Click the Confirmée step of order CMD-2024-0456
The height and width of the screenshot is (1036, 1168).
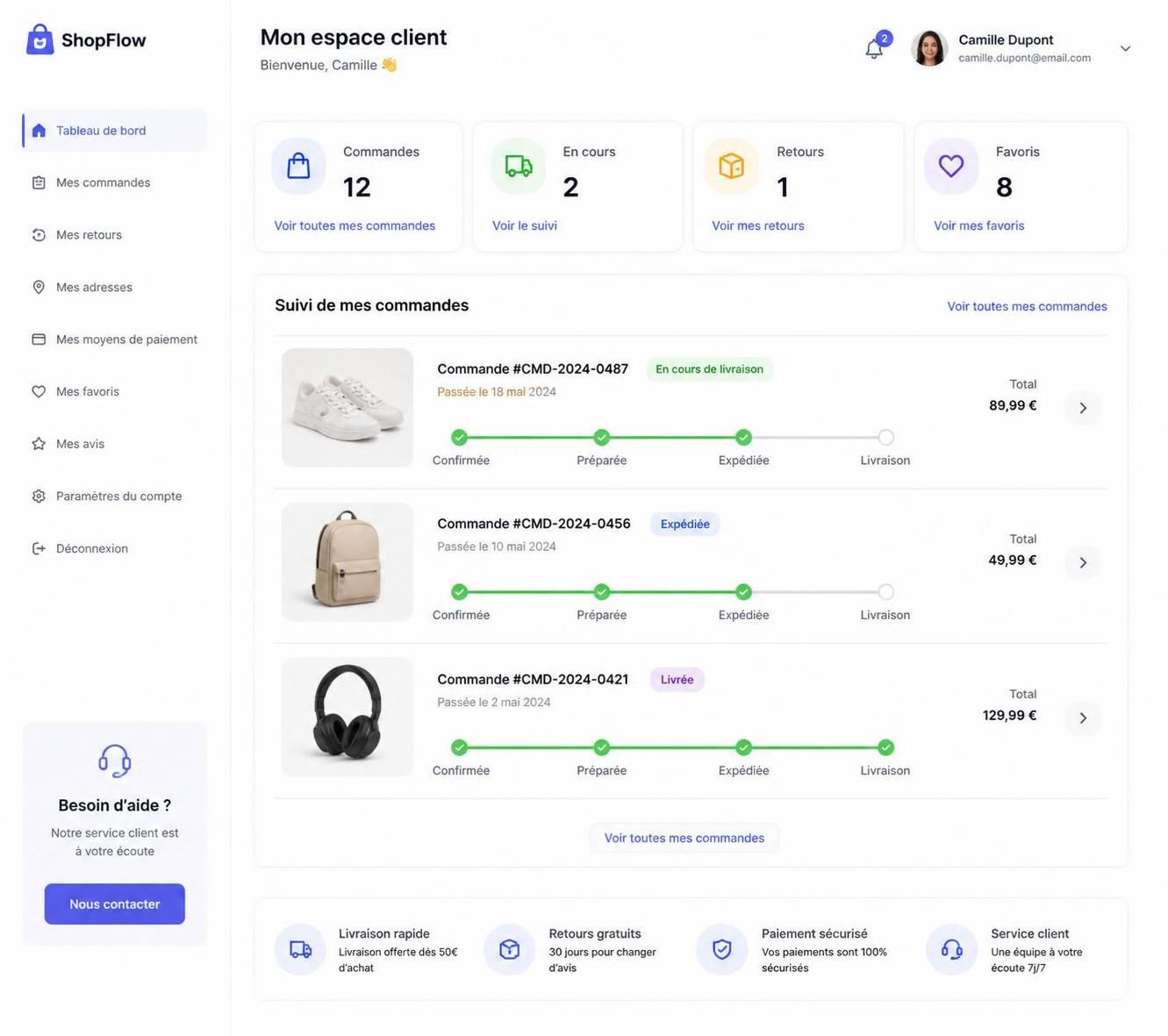tap(459, 592)
